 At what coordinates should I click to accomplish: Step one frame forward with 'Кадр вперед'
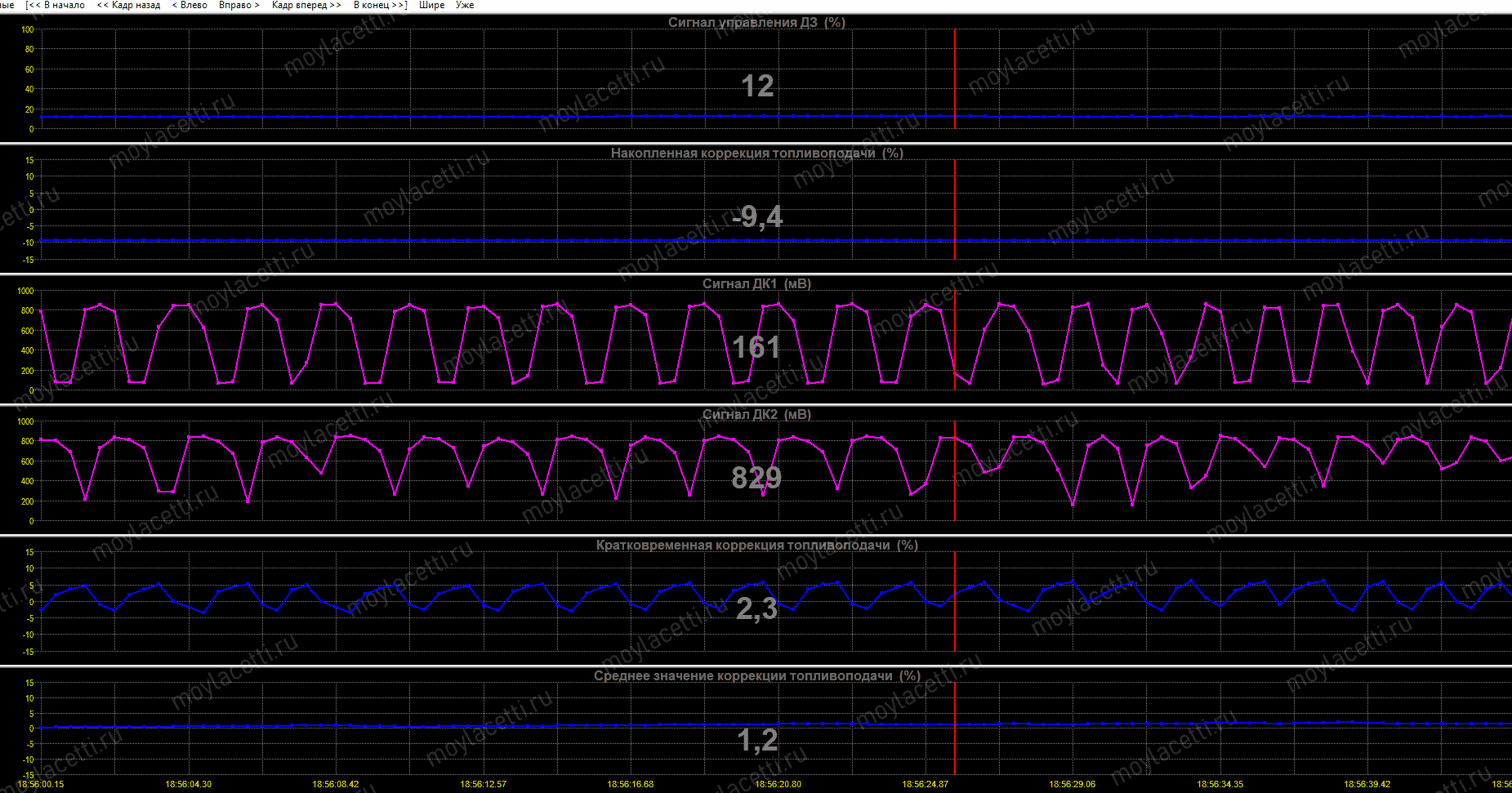pos(306,5)
